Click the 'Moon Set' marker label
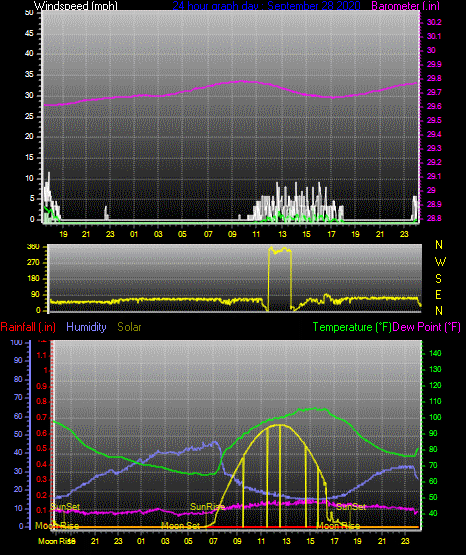Image resolution: width=466 pixels, height=555 pixels. tap(180, 526)
